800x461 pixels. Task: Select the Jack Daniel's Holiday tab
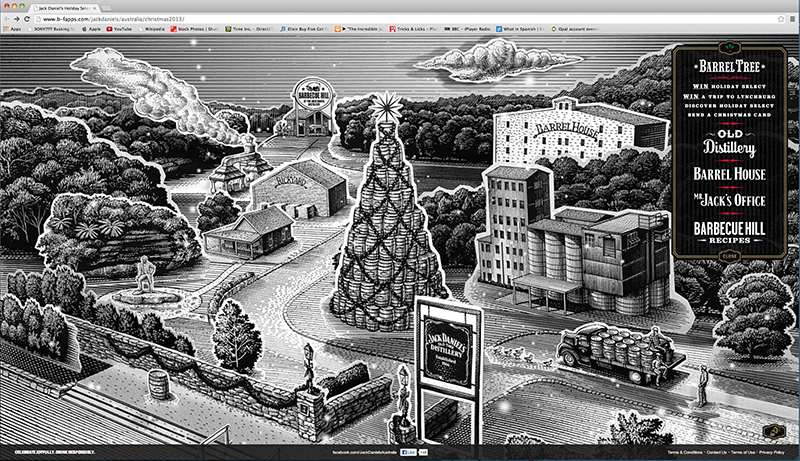click(62, 8)
